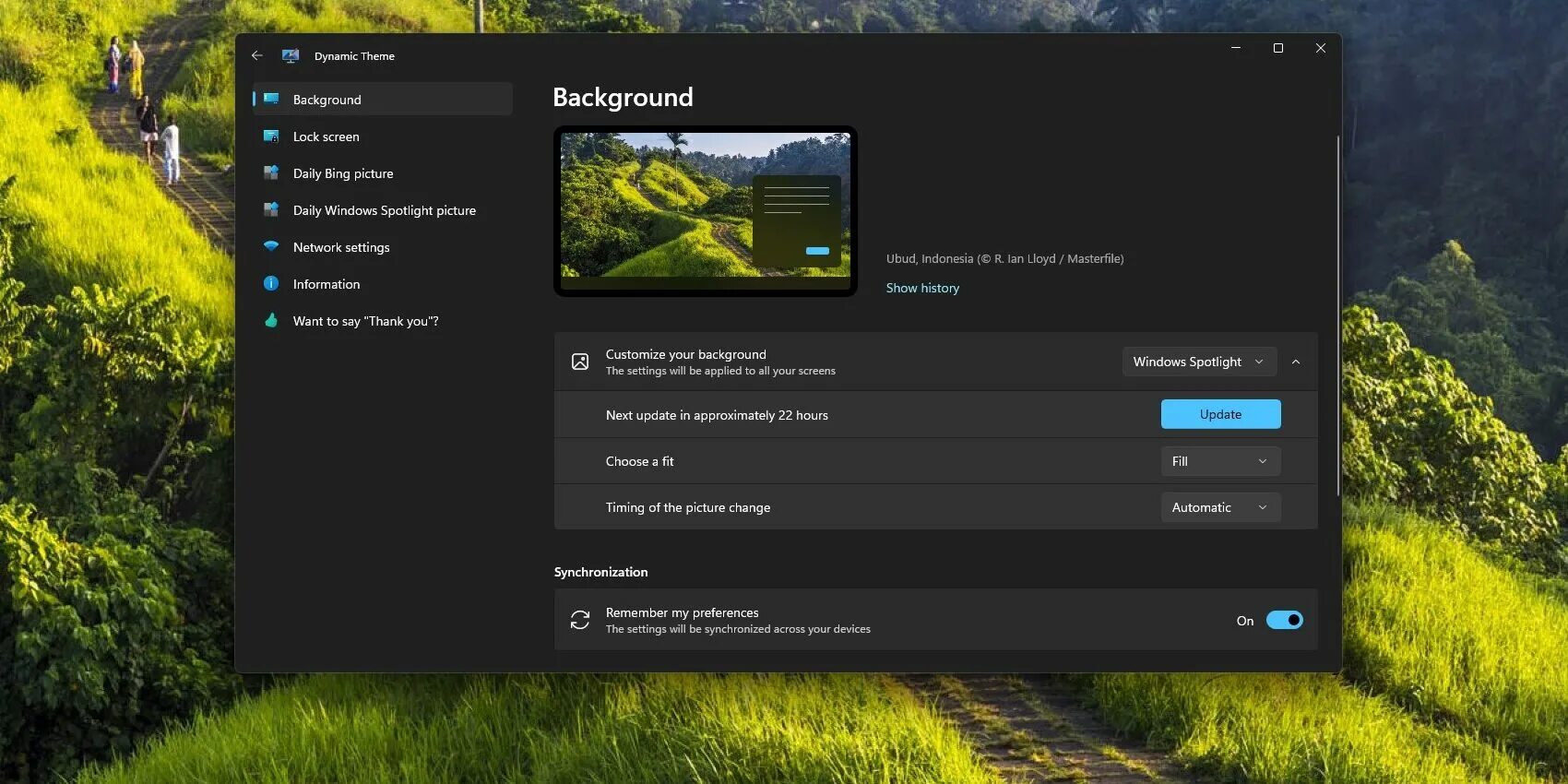Click the Timing of the picture change label

(x=688, y=507)
